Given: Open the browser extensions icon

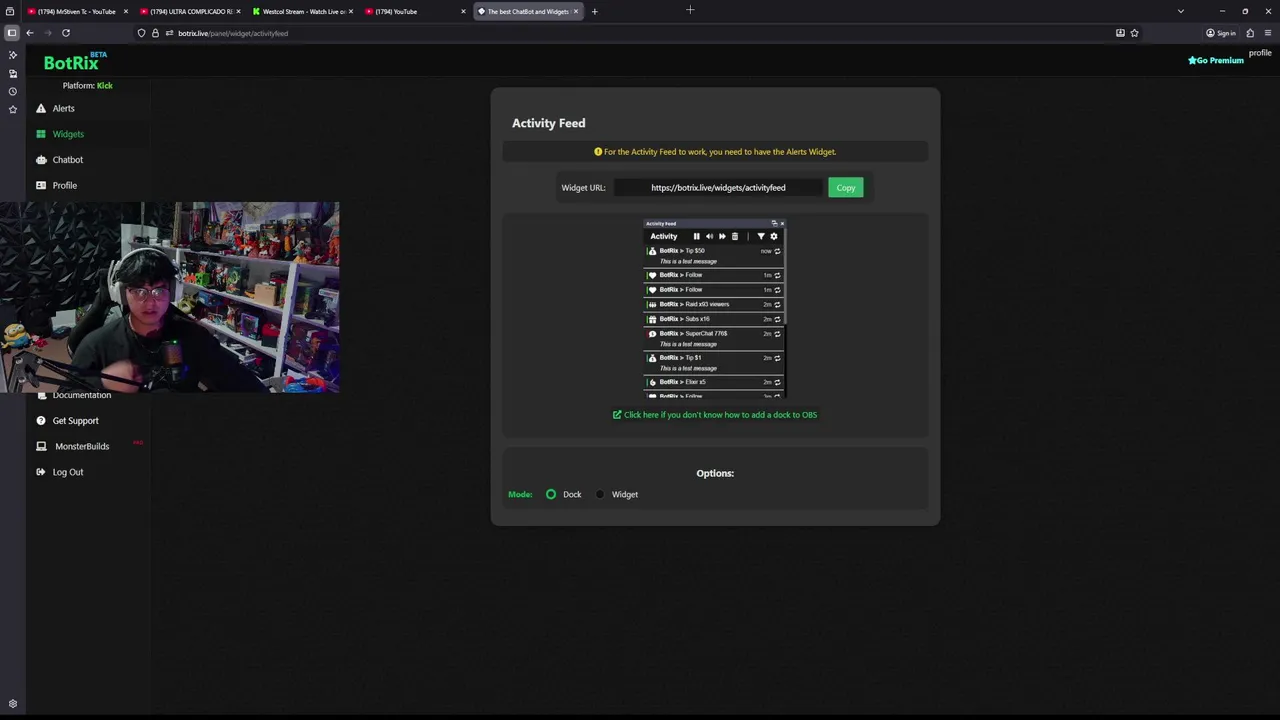Looking at the screenshot, I should click(x=1250, y=33).
